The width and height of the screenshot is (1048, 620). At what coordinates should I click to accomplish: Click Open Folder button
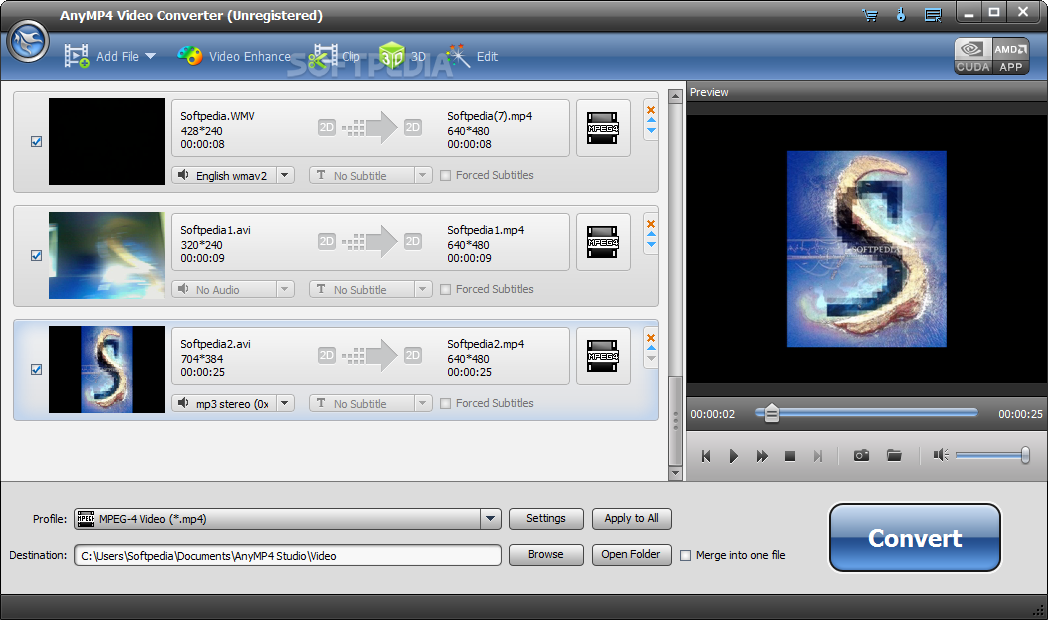(632, 555)
